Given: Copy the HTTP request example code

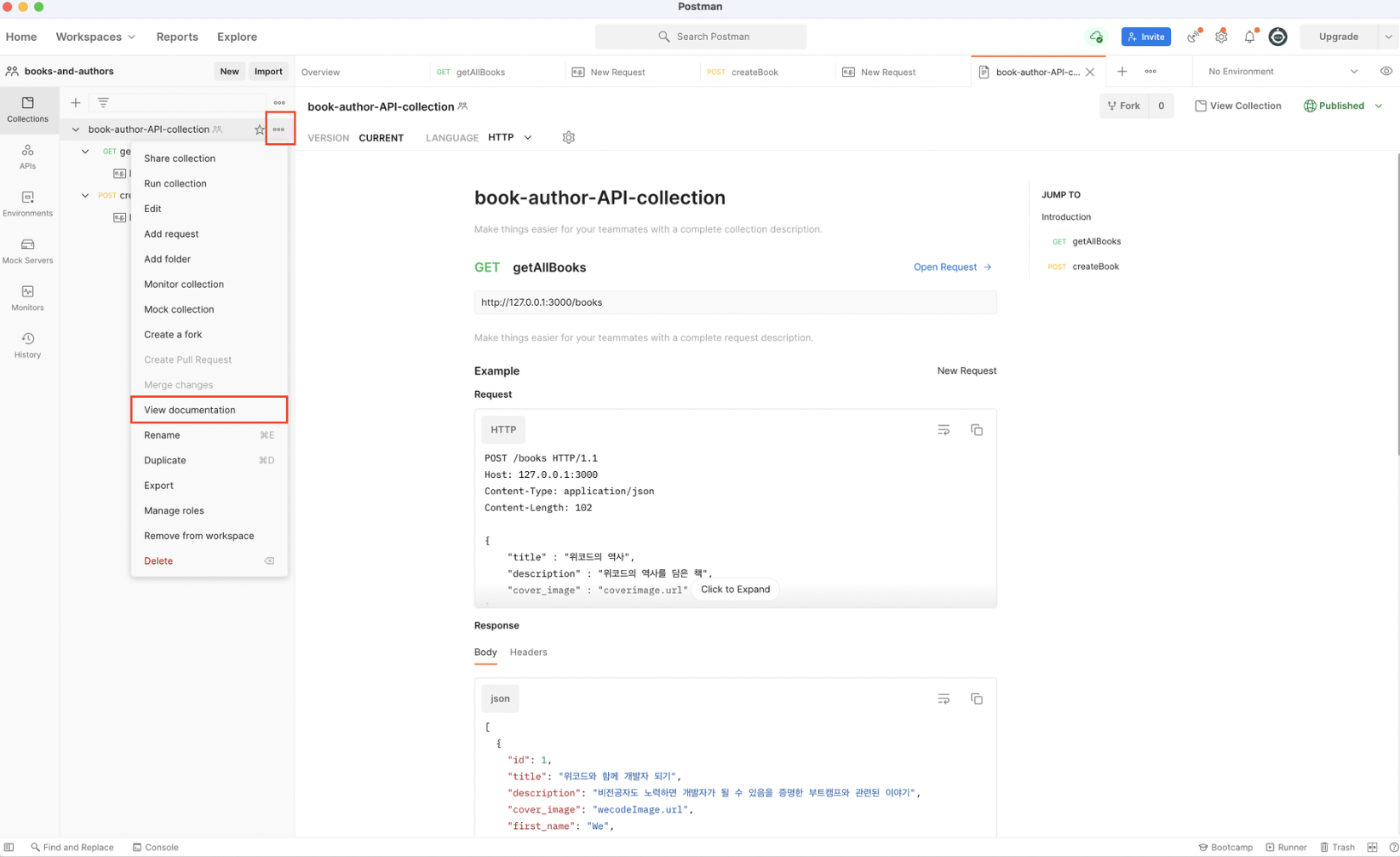Looking at the screenshot, I should 977,430.
